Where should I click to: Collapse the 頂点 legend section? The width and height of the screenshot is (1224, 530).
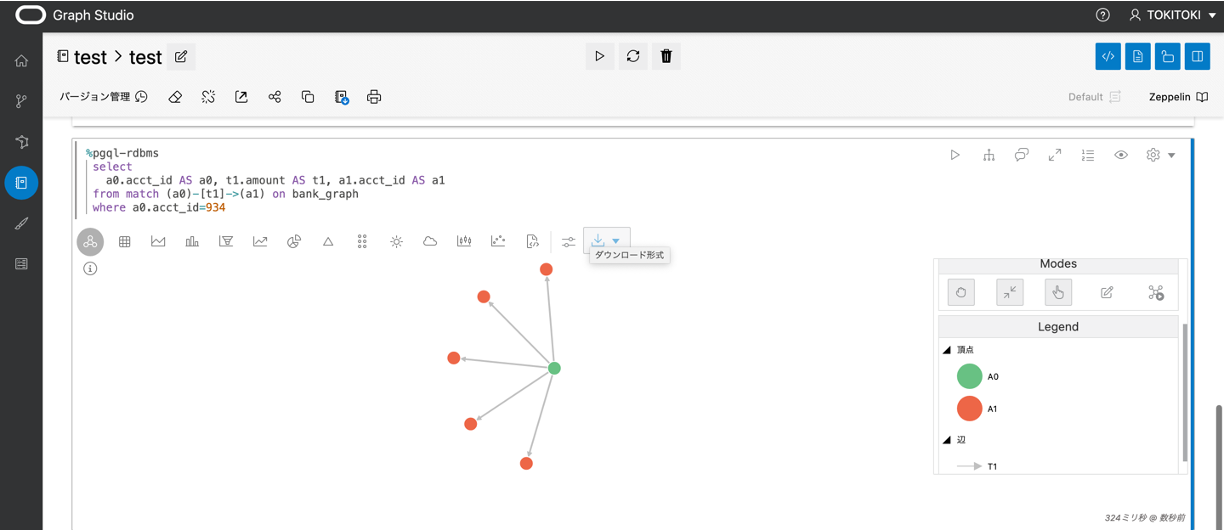[x=946, y=350]
